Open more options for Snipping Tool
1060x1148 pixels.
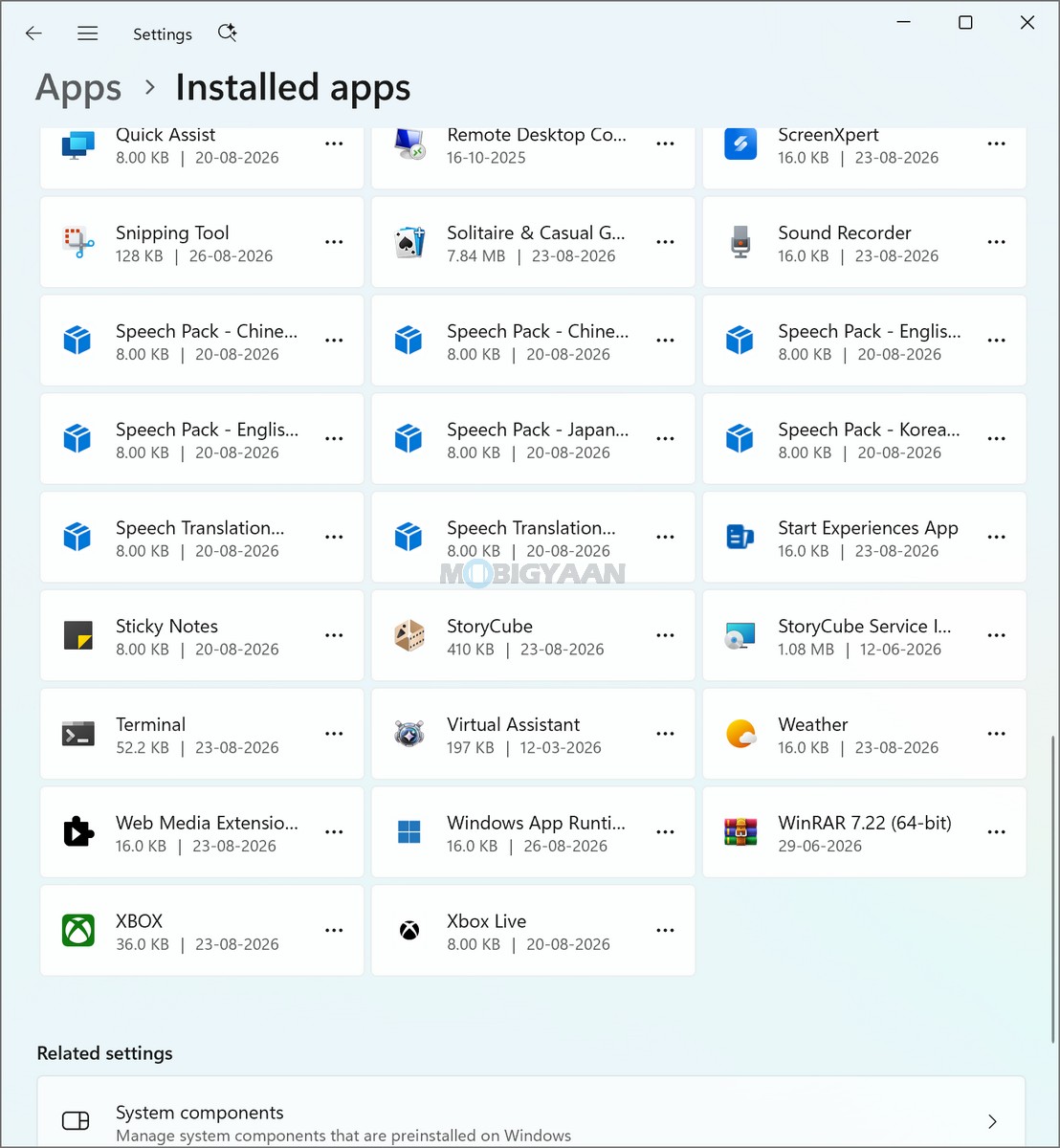click(x=334, y=243)
